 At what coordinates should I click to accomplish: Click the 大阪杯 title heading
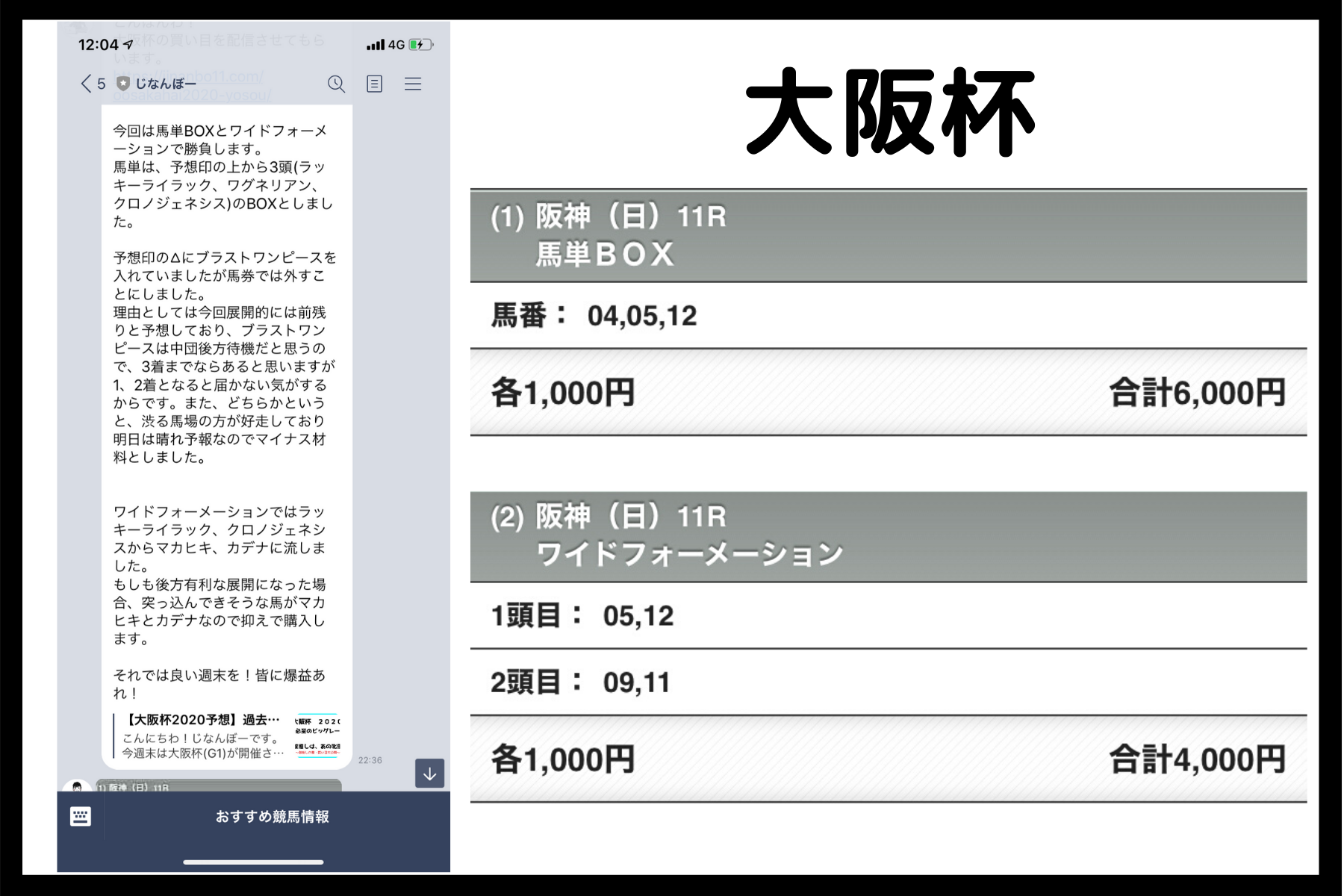click(x=890, y=112)
